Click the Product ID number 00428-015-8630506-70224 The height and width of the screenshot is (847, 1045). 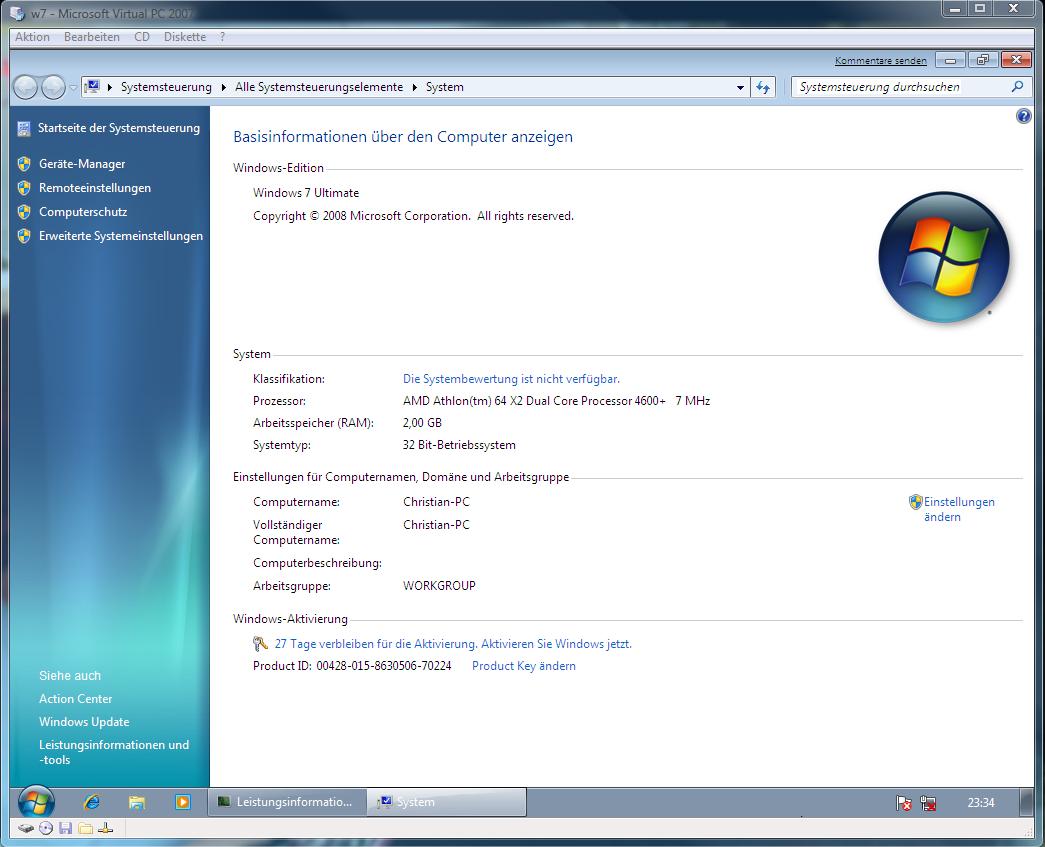point(384,666)
